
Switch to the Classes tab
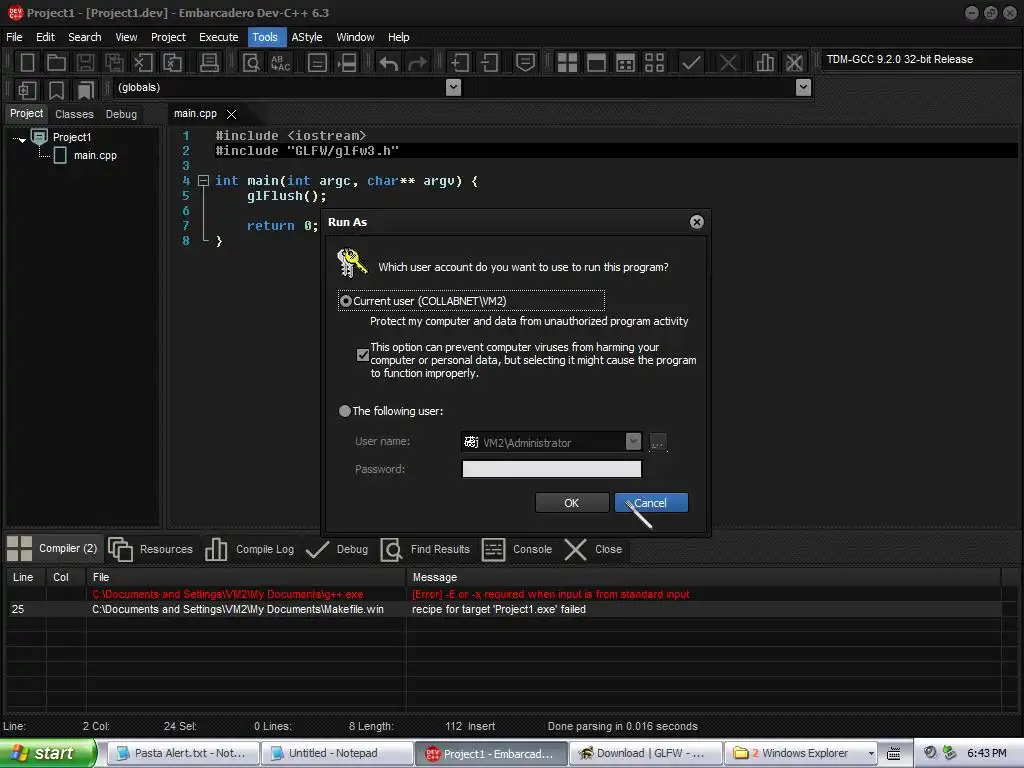tap(74, 114)
